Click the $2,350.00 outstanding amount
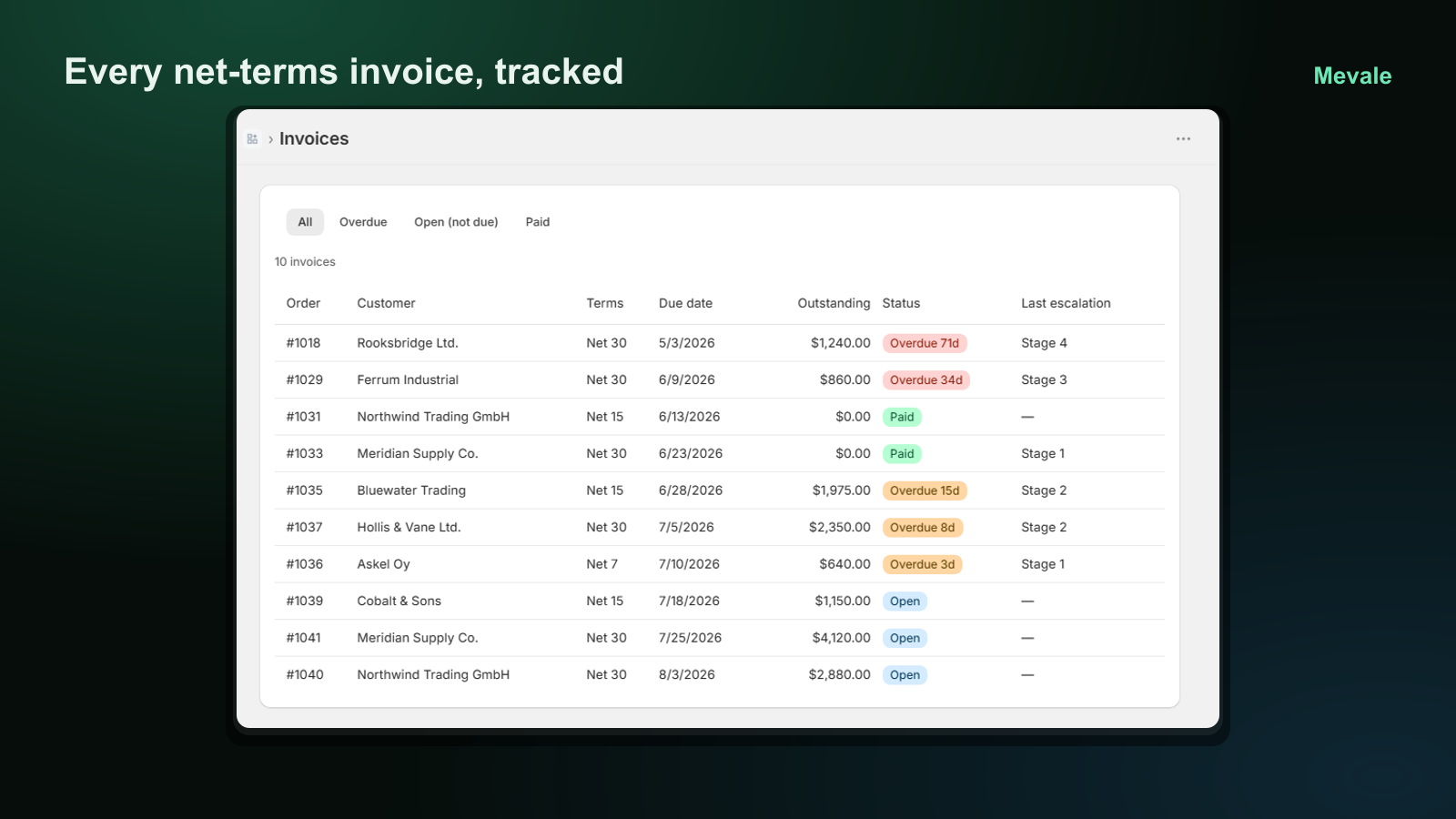 coord(840,527)
